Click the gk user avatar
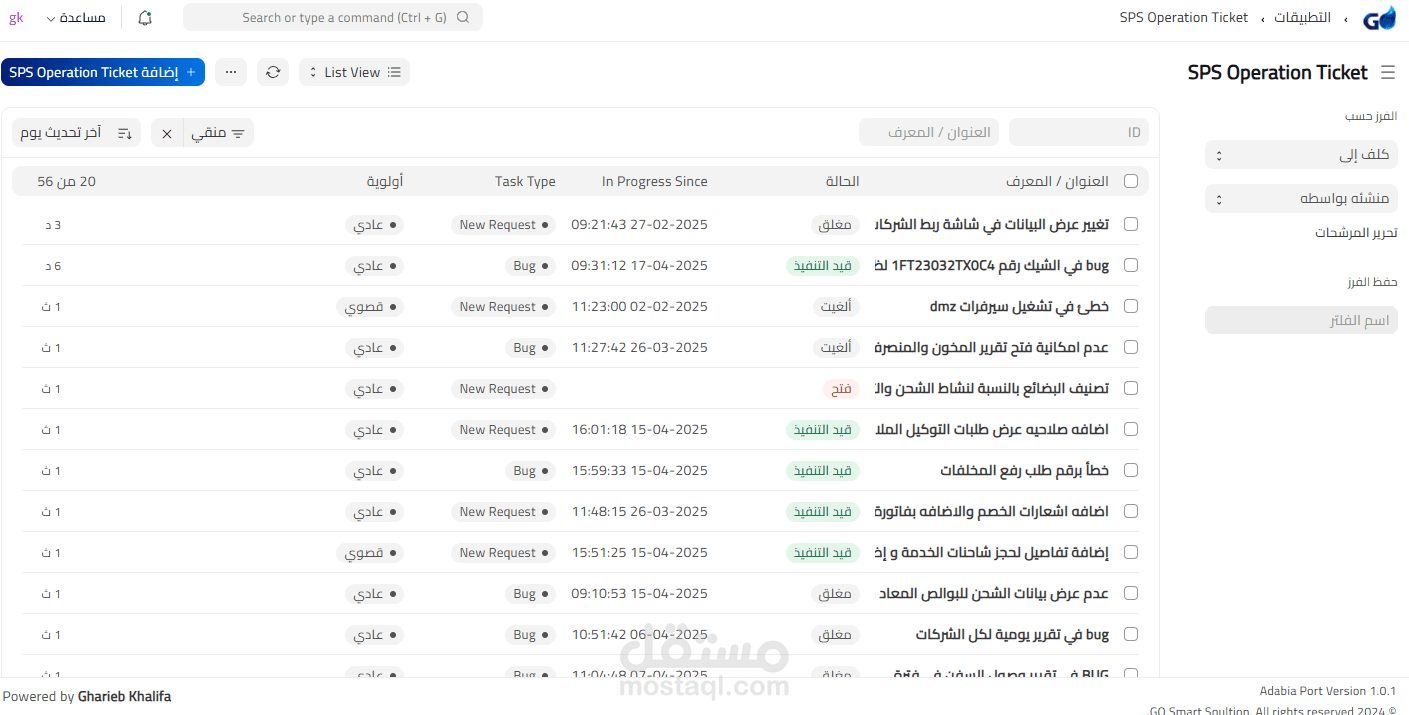Screen dimensions: 1409x715 point(16,18)
